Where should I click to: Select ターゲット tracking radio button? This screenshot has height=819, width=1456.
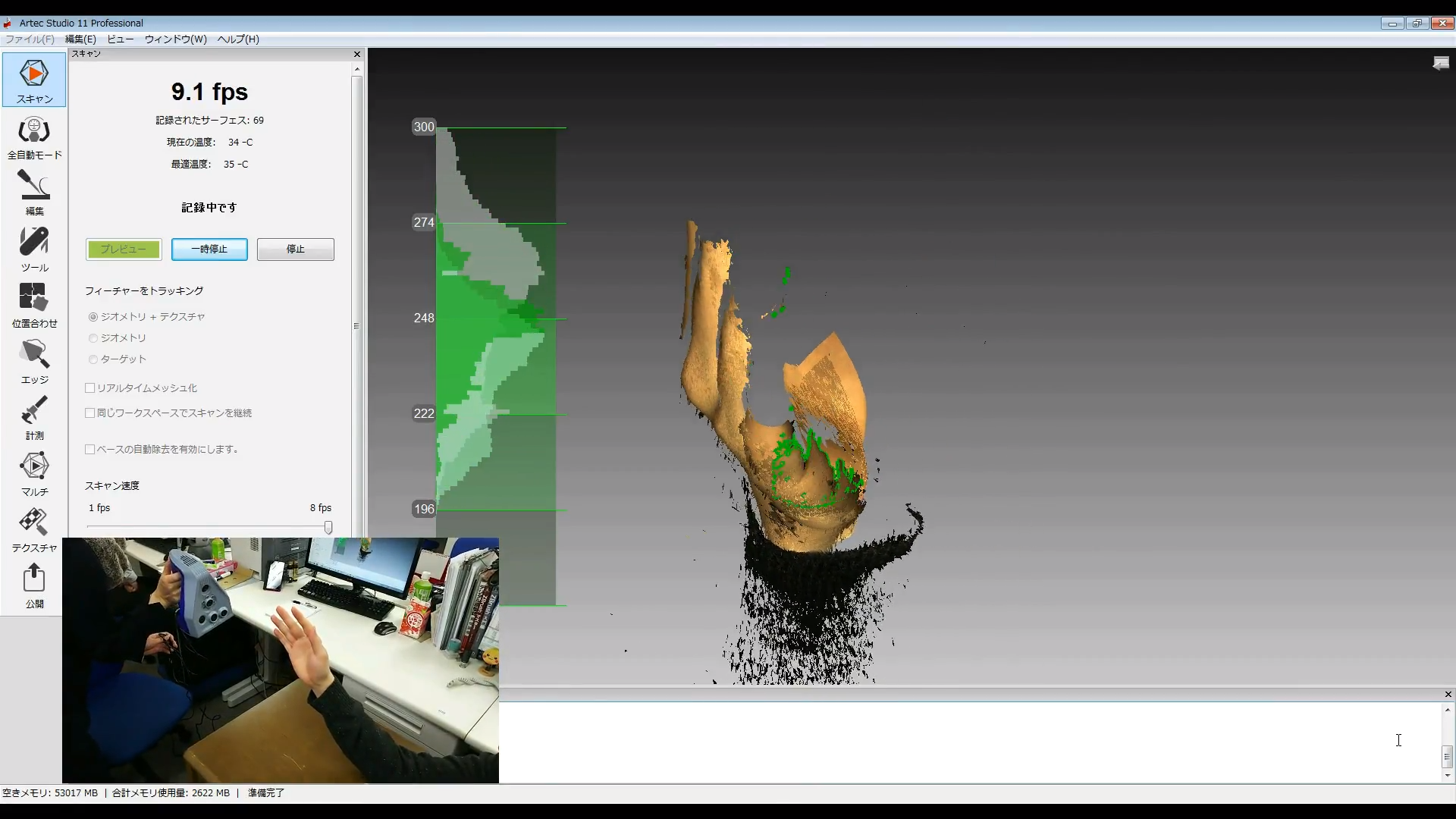[93, 359]
